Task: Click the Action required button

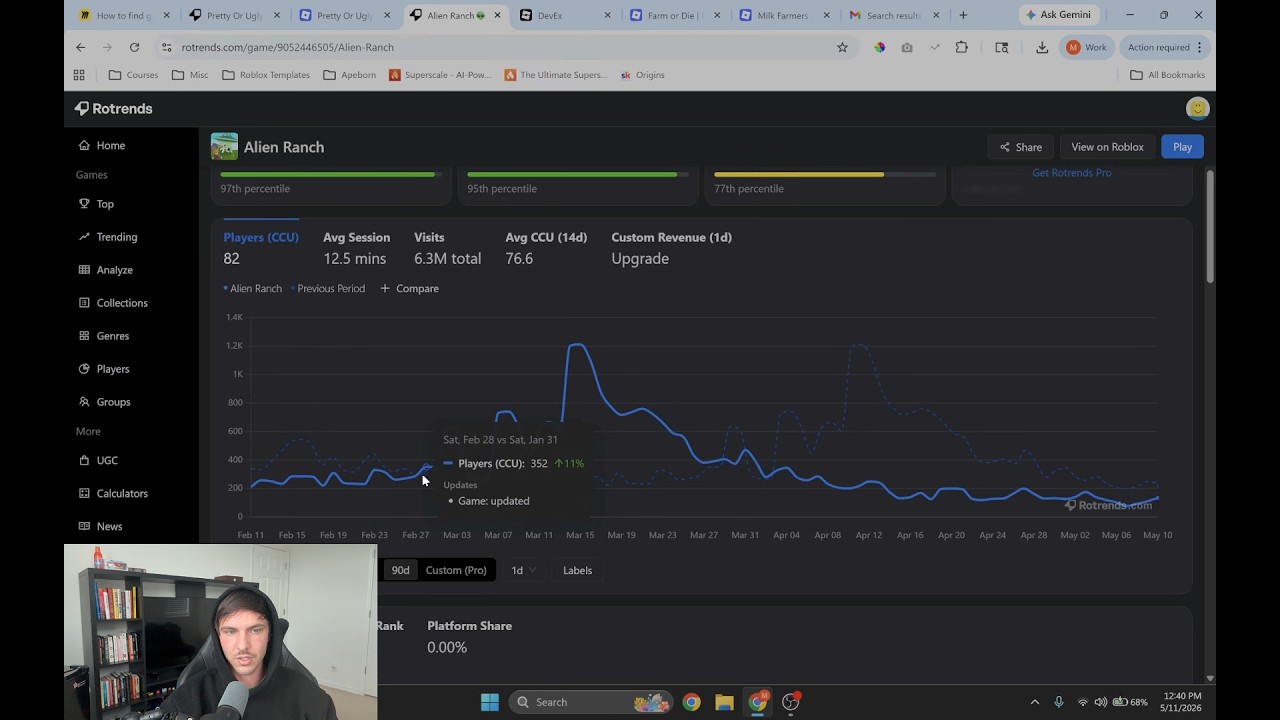Action: pos(1165,47)
